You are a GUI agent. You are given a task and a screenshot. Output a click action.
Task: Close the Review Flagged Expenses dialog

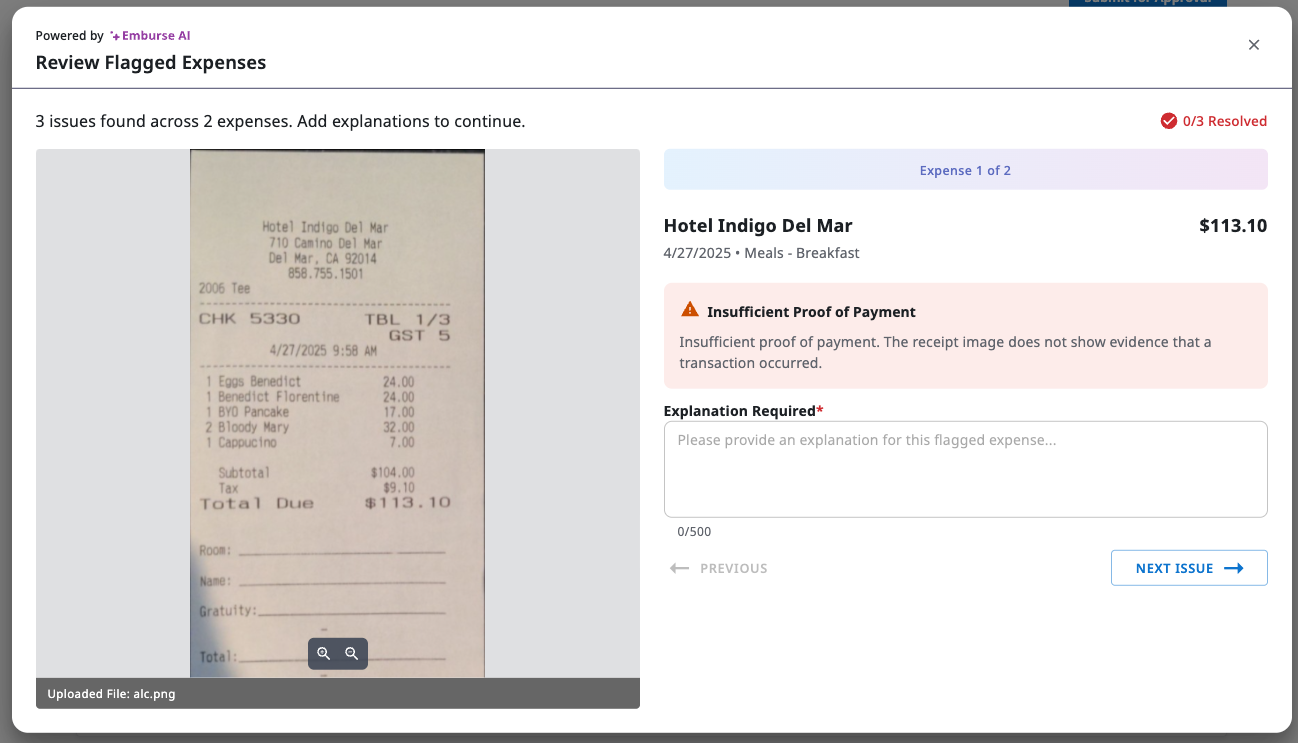pos(1254,45)
